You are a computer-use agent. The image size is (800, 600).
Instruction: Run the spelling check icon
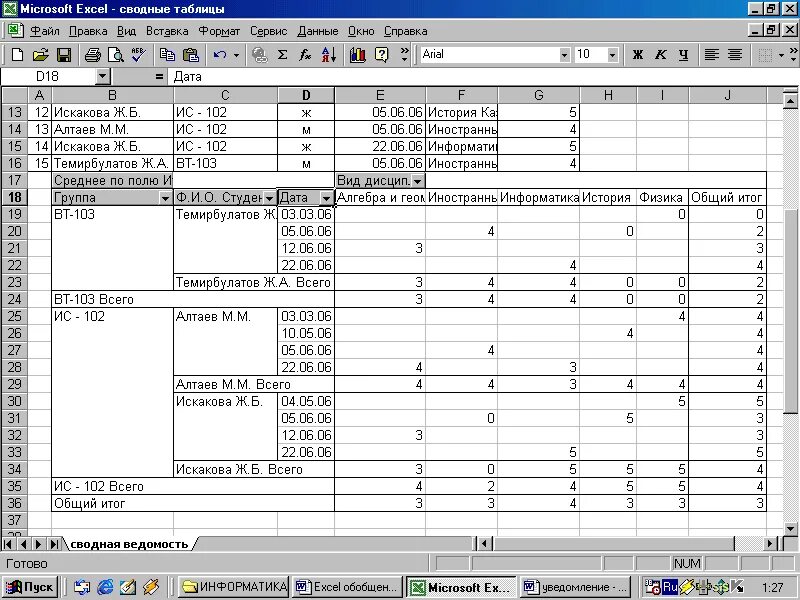(x=138, y=55)
